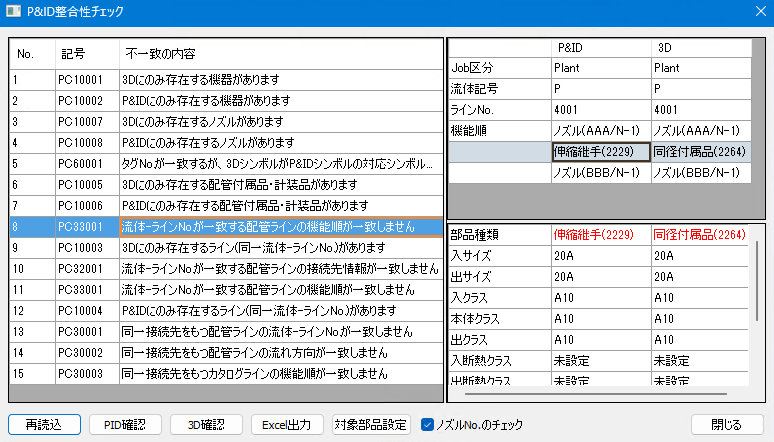Click the 不一致の内容 column header
774x442 pixels.
point(280,53)
